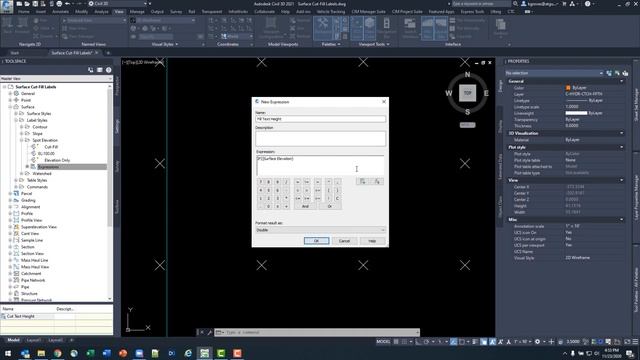Open the Format result as Double dropdown
The height and width of the screenshot is (360, 640).
(x=320, y=230)
